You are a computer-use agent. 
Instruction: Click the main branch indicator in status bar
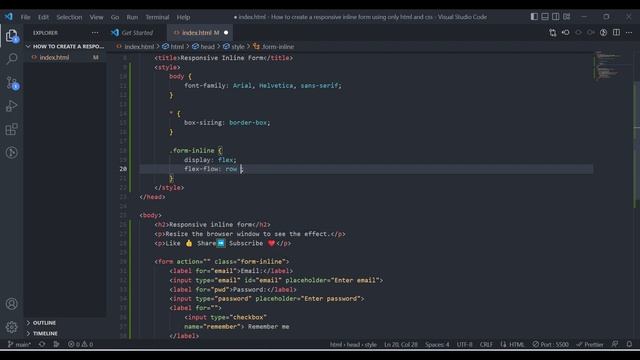[19, 344]
